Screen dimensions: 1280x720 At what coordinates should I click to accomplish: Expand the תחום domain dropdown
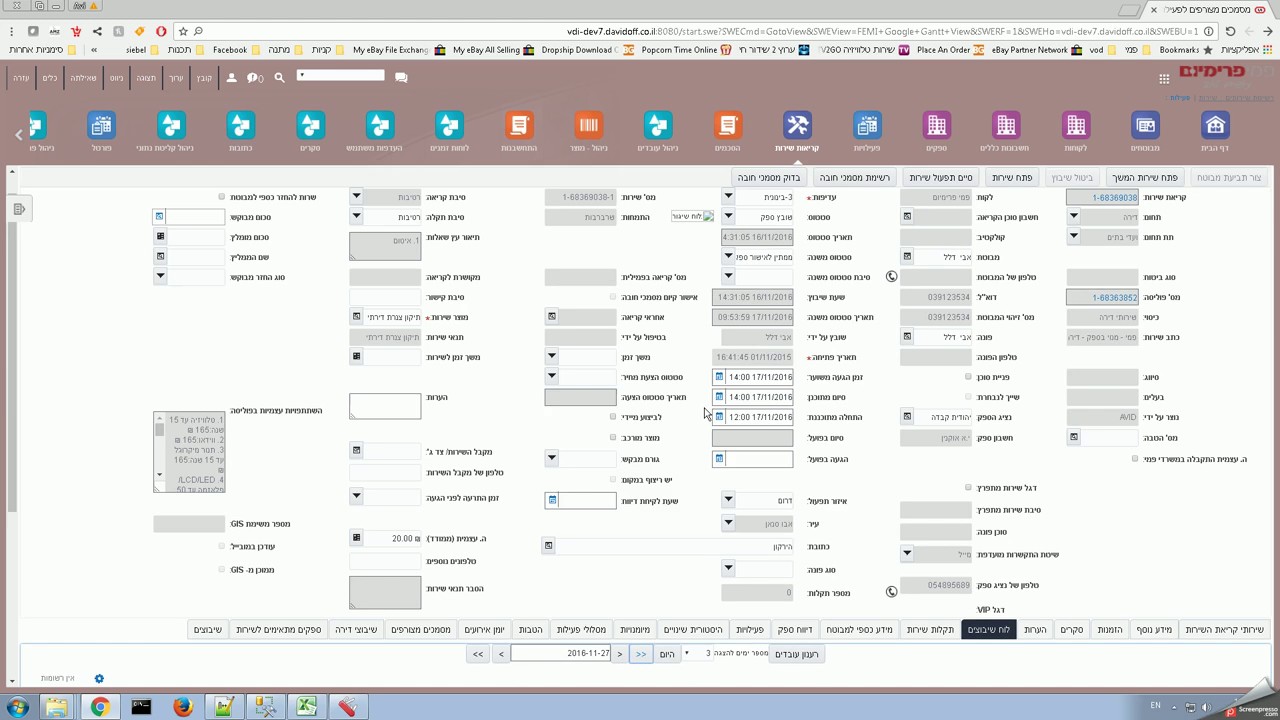1073,216
